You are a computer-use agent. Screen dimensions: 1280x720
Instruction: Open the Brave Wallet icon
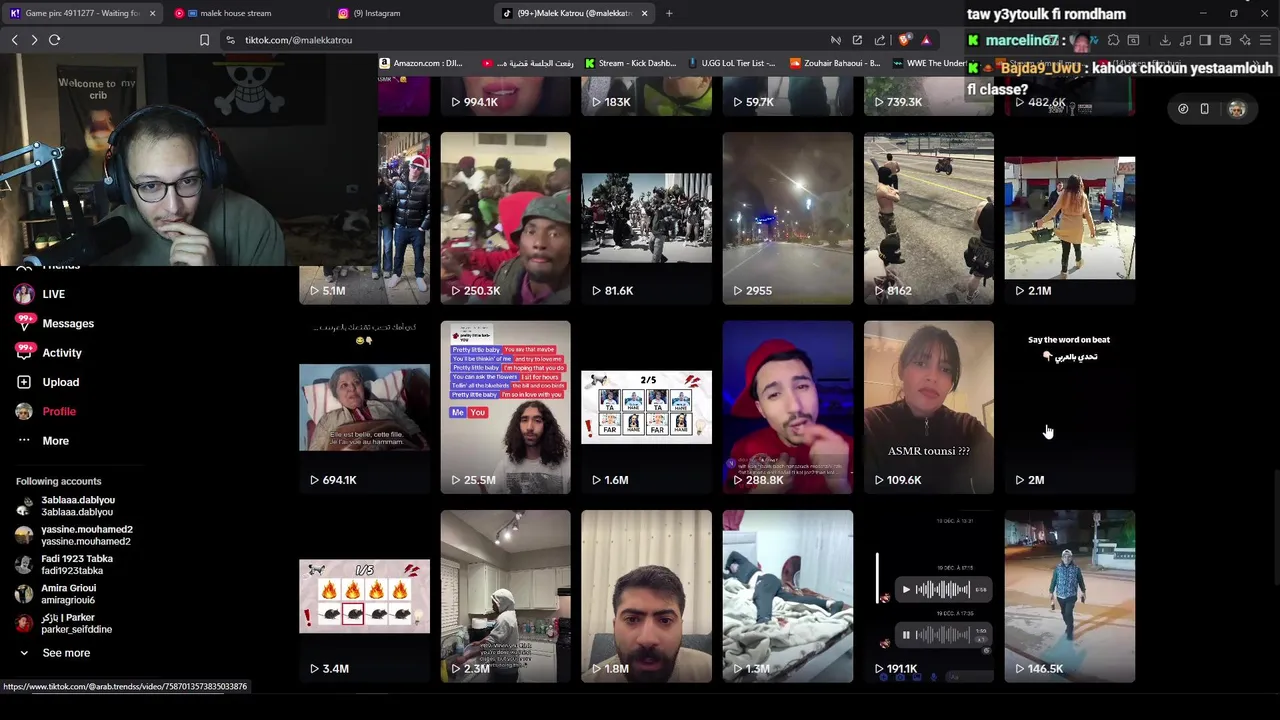(x=1225, y=40)
